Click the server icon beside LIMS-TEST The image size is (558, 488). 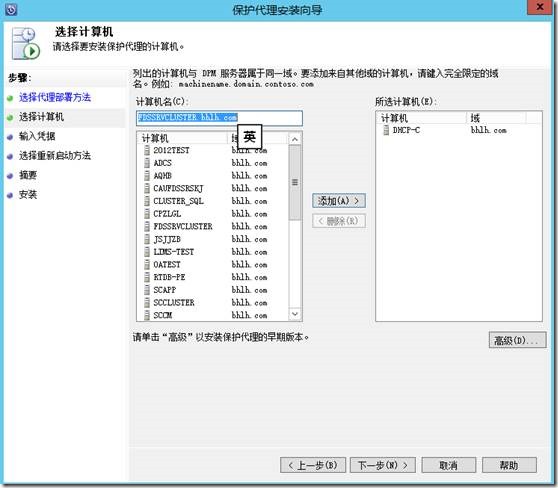pyautogui.click(x=147, y=252)
